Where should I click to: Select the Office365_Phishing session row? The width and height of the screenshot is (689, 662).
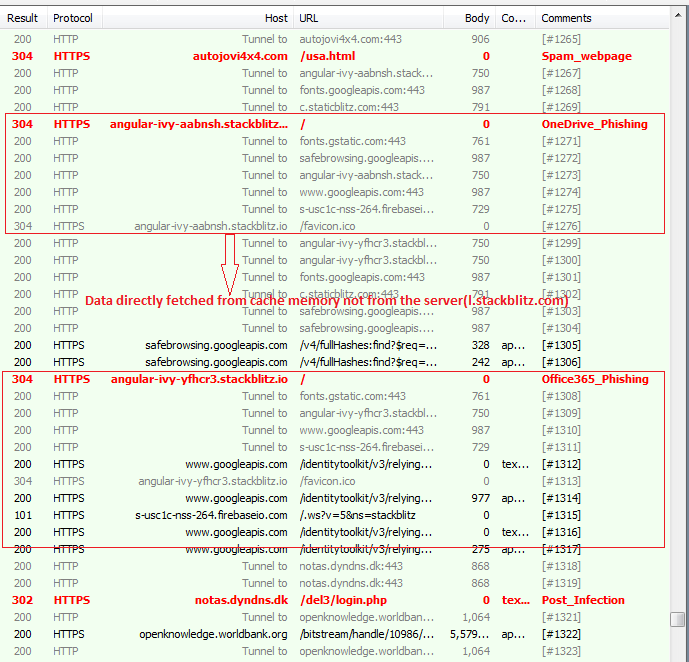tap(595, 379)
